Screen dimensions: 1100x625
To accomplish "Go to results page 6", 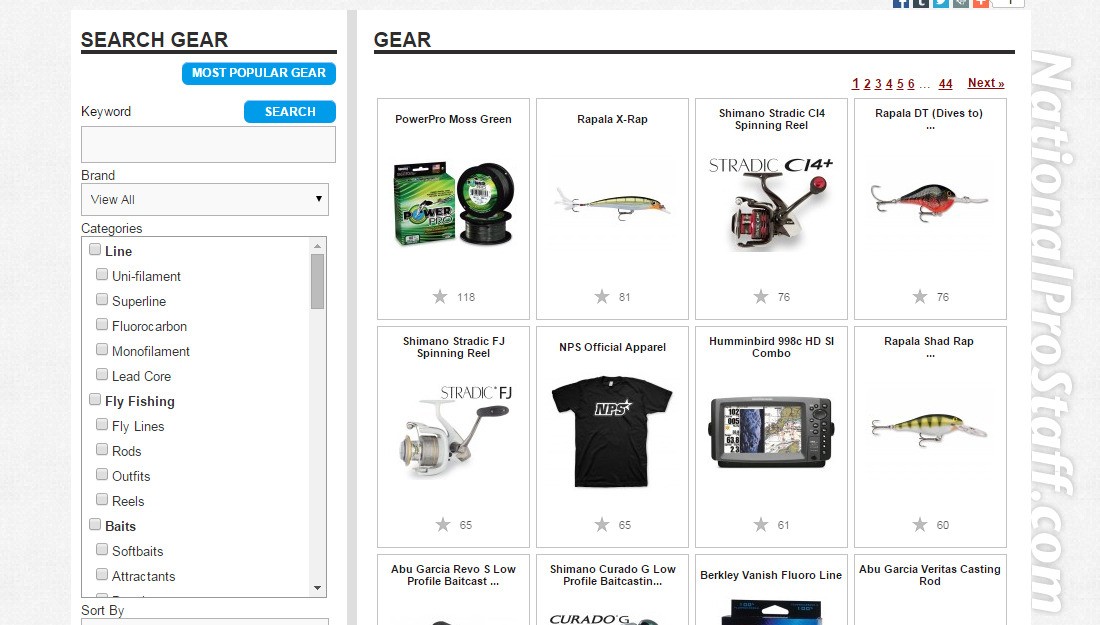I will (x=911, y=84).
